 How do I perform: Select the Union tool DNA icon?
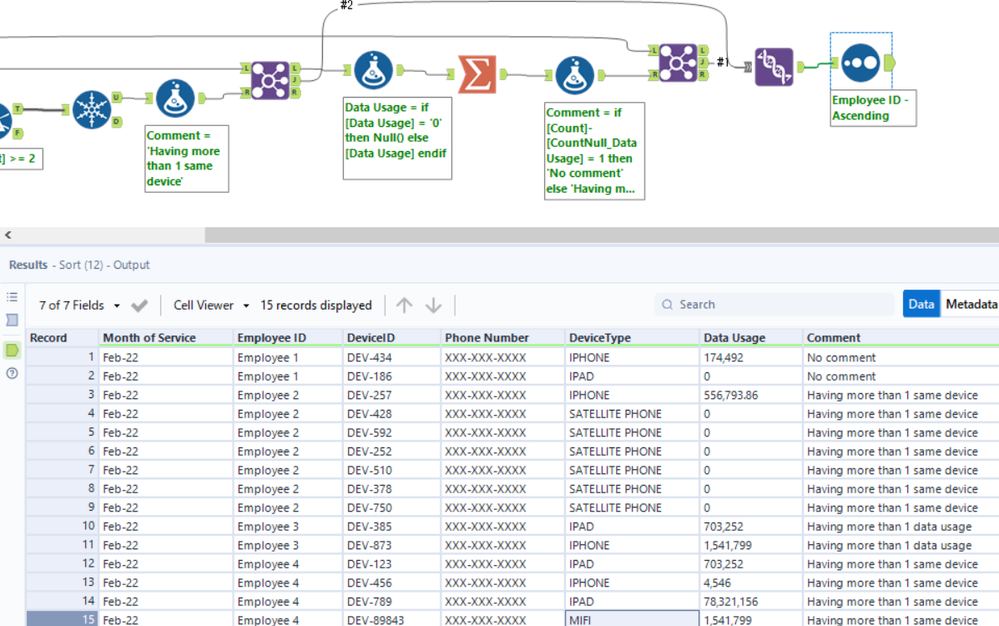click(x=774, y=66)
